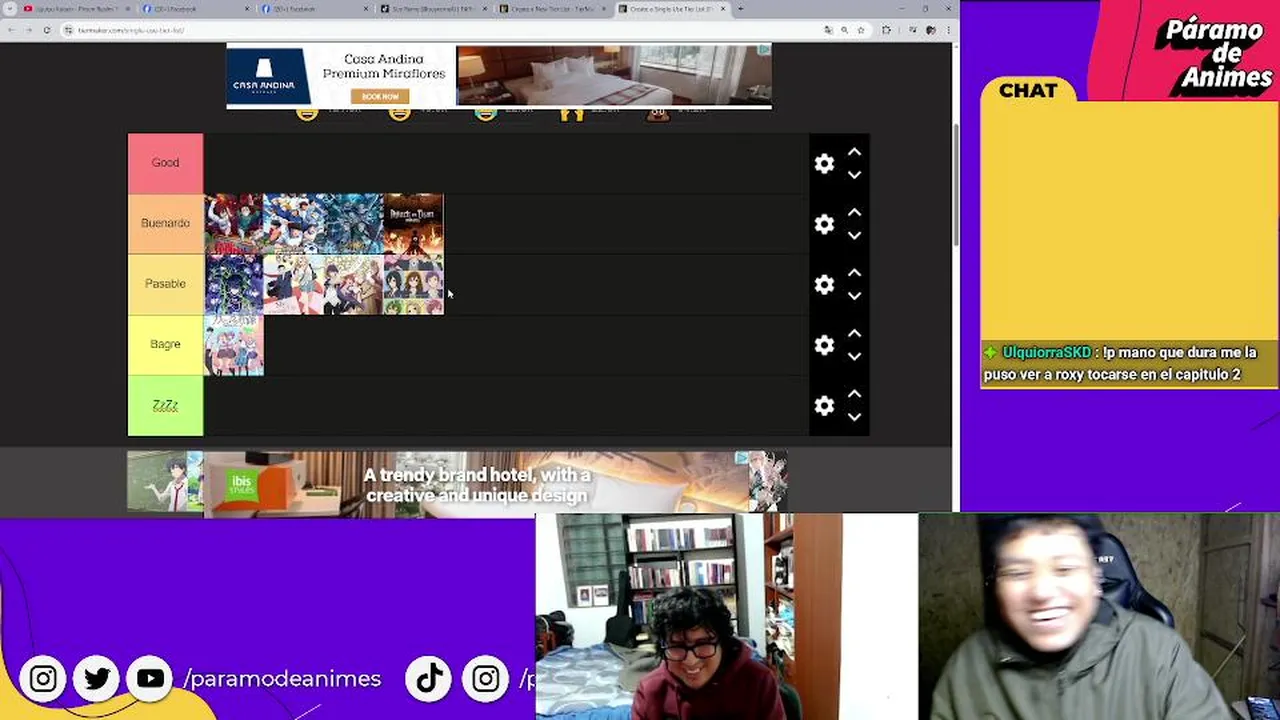The height and width of the screenshot is (720, 1280).
Task: Move Pasable row down with arrow
Action: click(854, 296)
